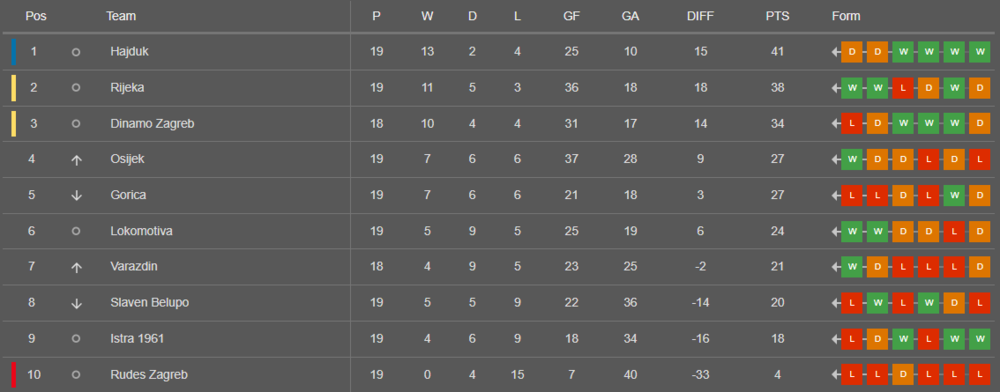Sort by the DIFF column header
Image resolution: width=1000 pixels, height=392 pixels.
[700, 17]
